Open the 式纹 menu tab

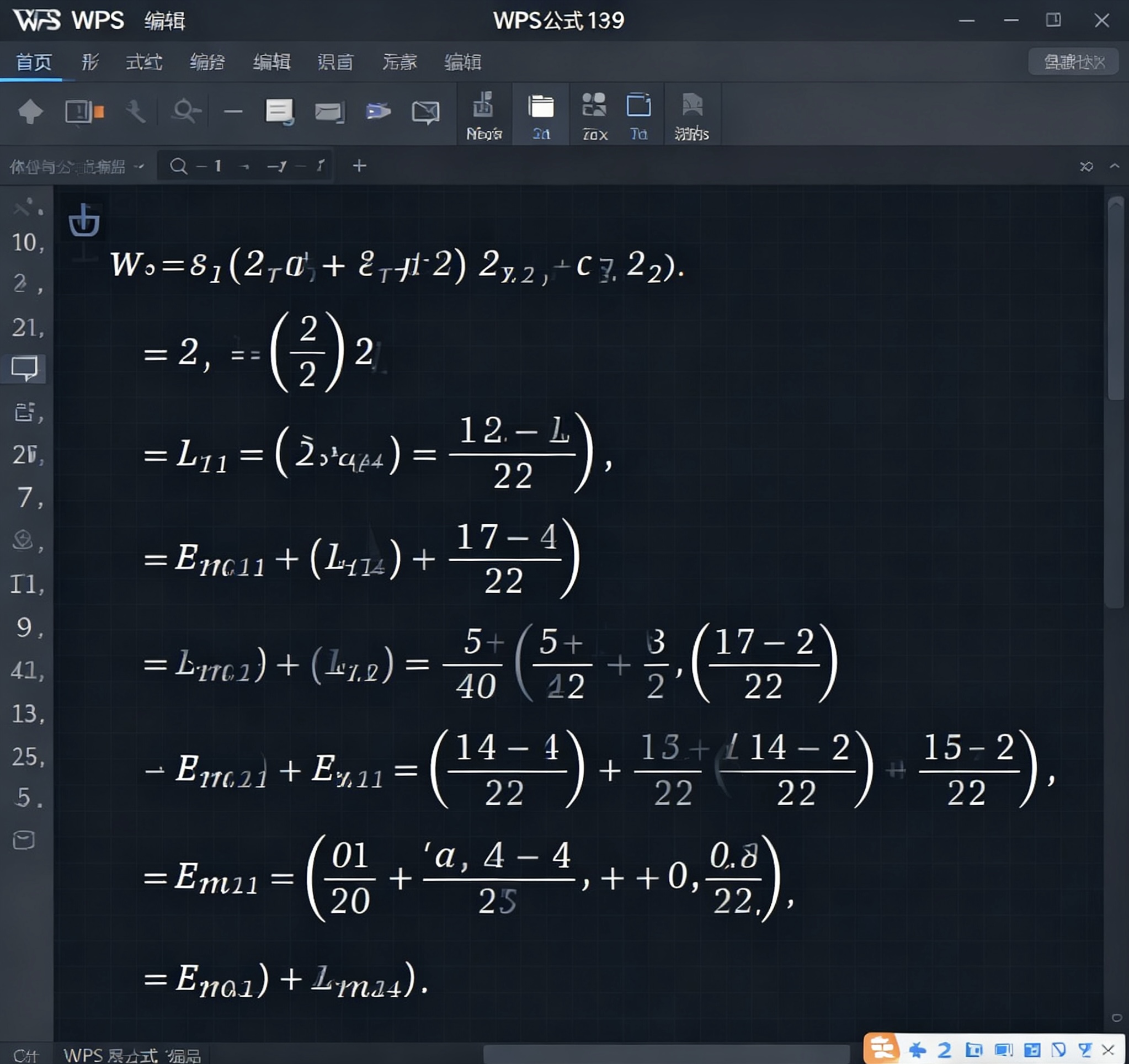pyautogui.click(x=144, y=62)
